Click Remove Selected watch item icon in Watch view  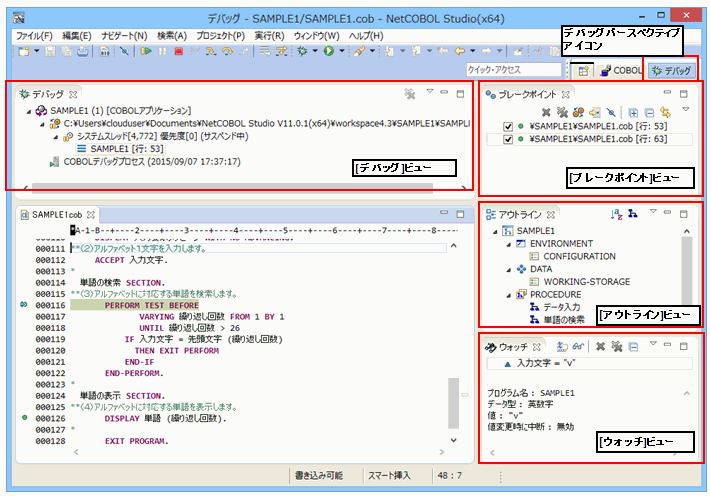(x=600, y=347)
